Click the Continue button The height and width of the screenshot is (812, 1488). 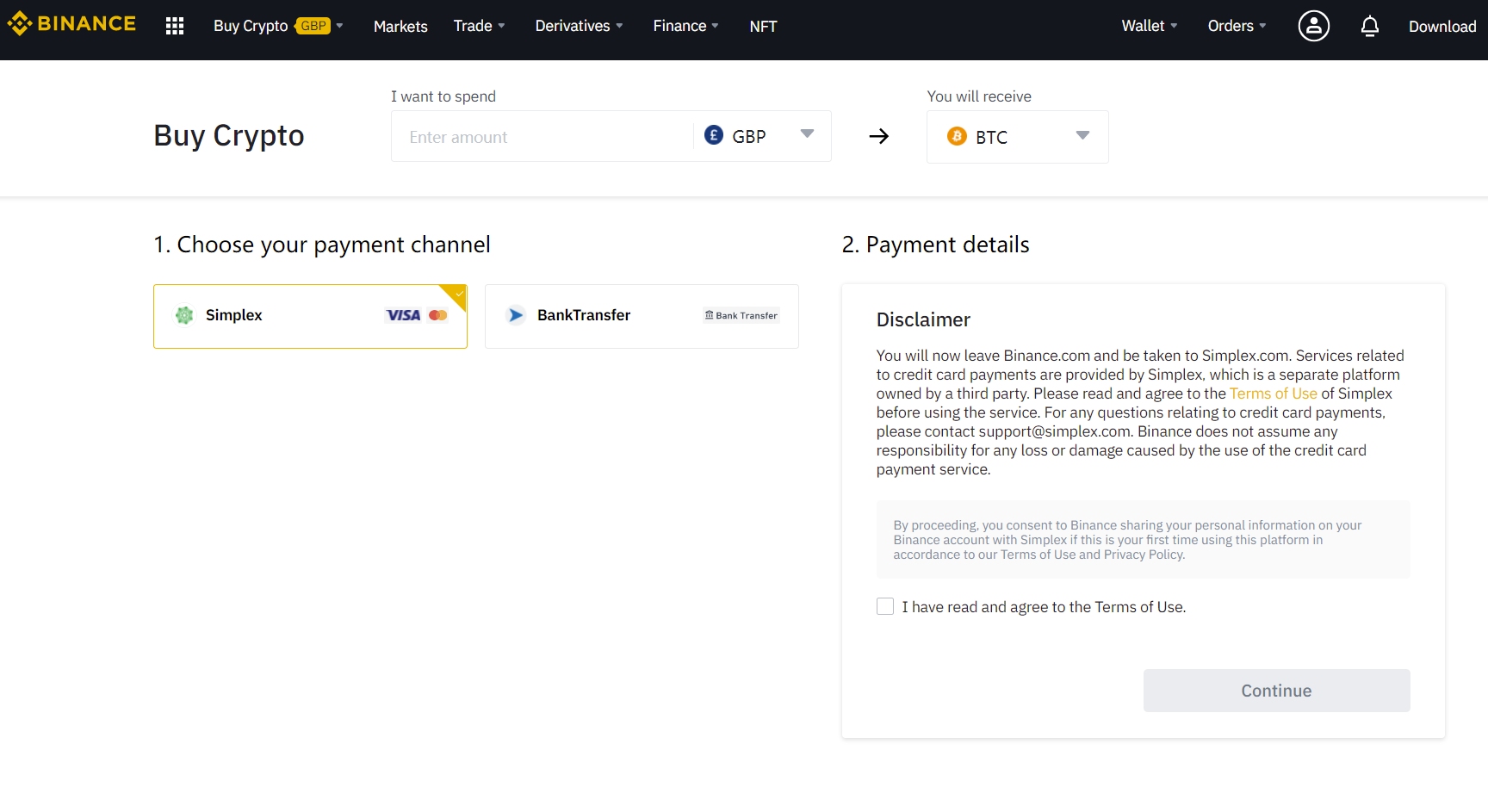click(1276, 691)
